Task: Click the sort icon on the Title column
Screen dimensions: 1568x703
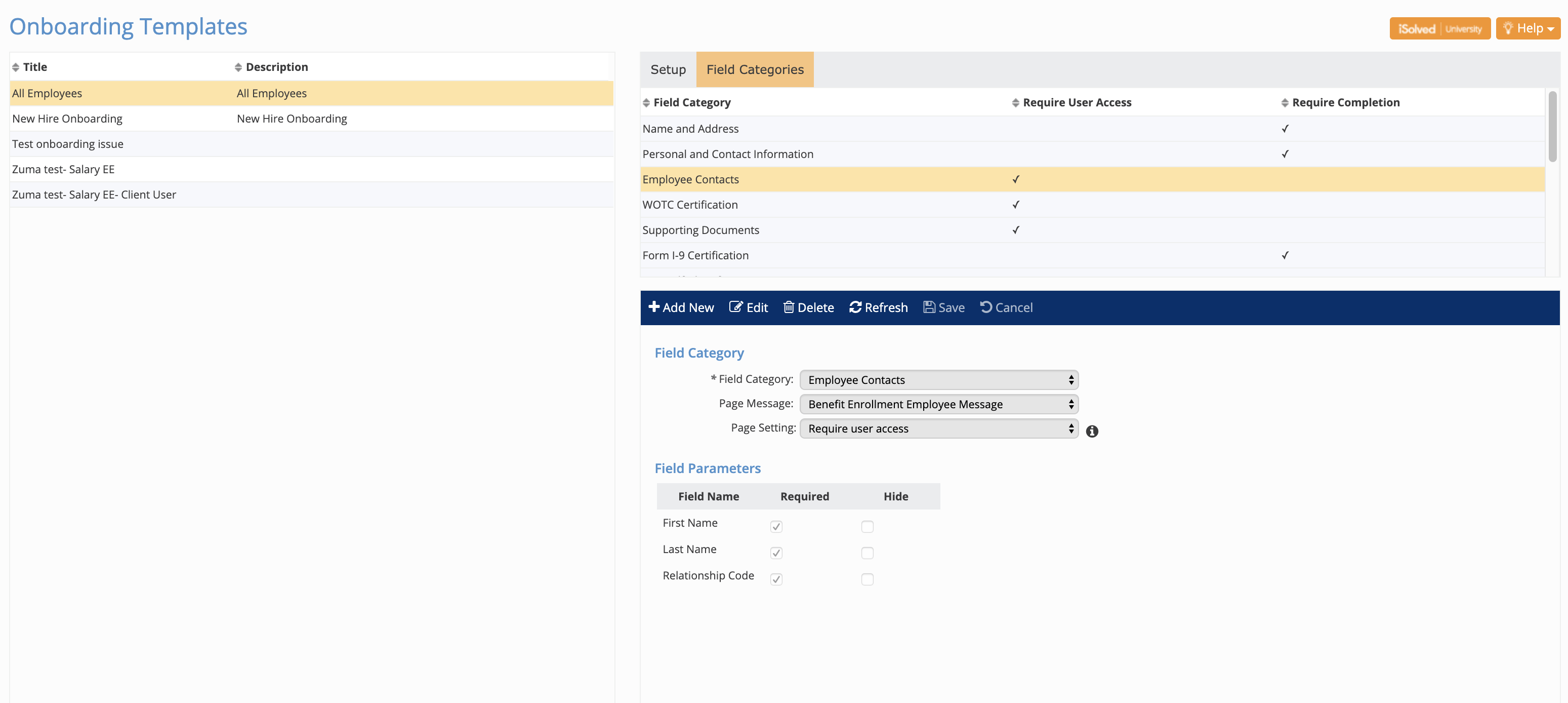Action: point(16,66)
